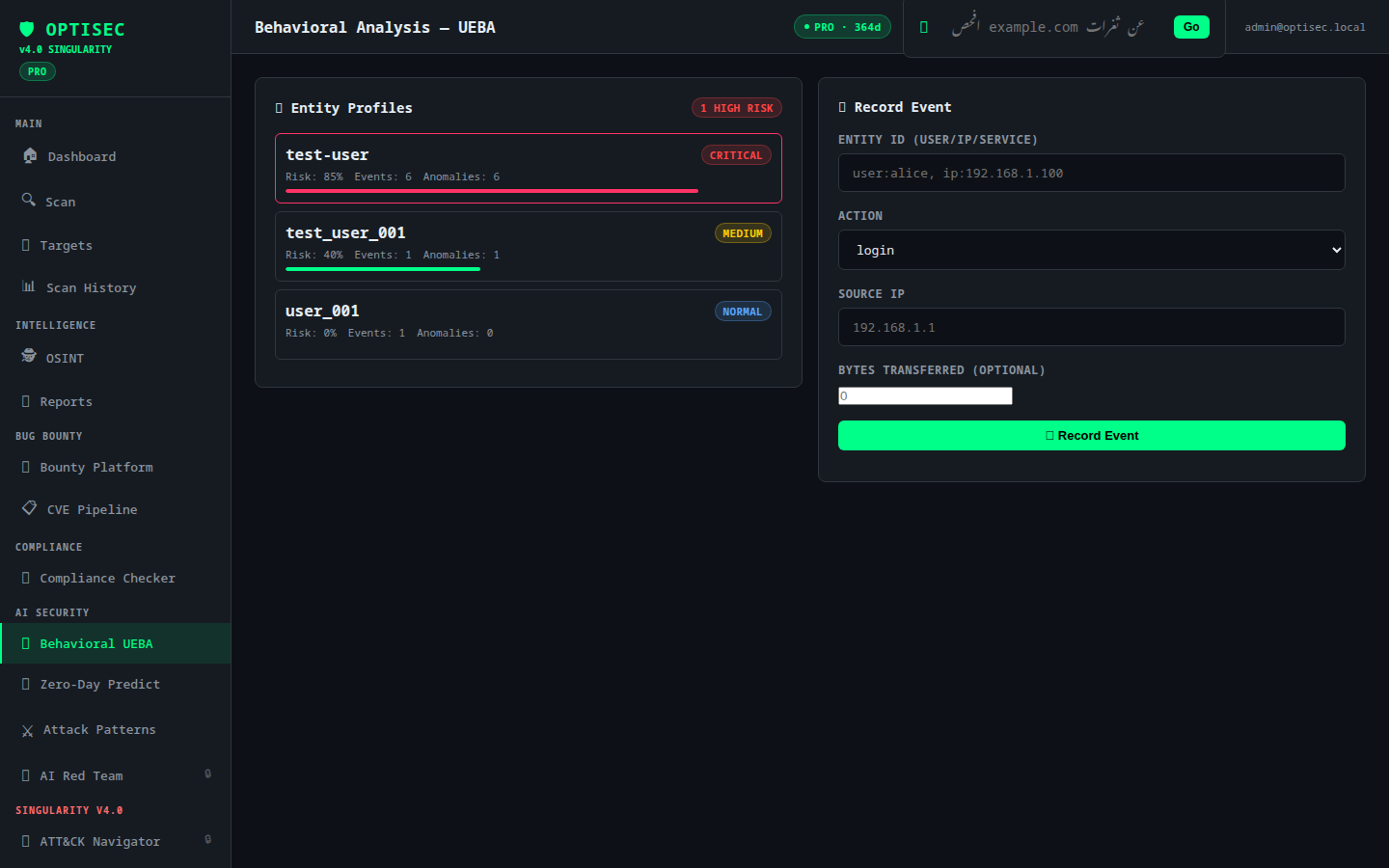Focus the Source IP input field

[x=1092, y=327]
